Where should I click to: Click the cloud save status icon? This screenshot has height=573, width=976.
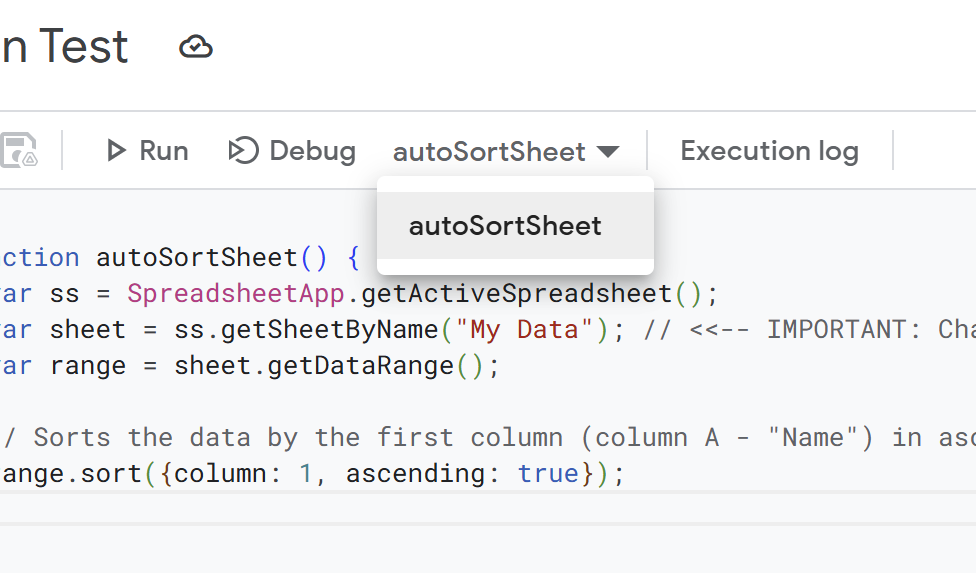tap(196, 47)
